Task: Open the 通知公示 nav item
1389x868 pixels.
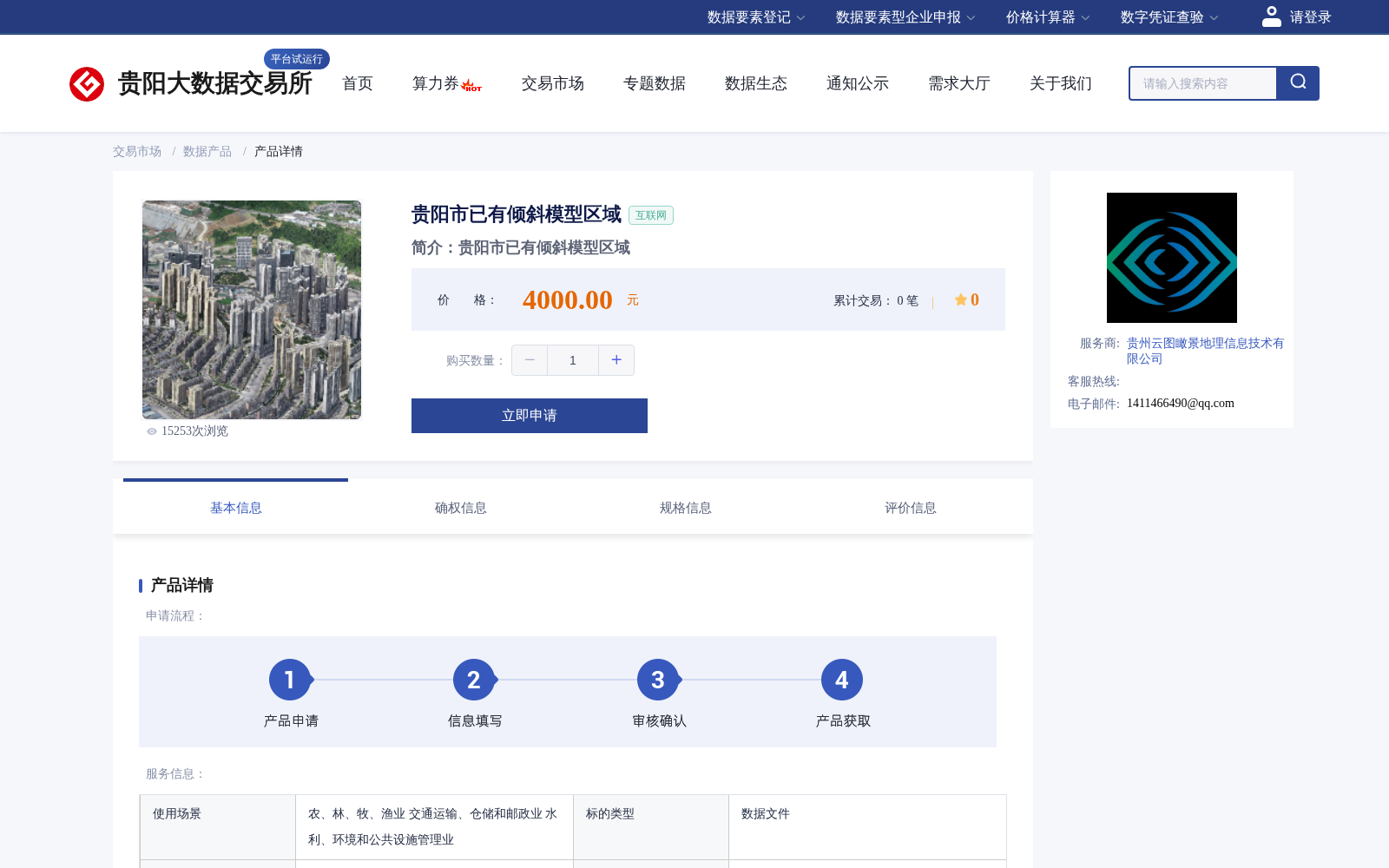Action: tap(858, 83)
